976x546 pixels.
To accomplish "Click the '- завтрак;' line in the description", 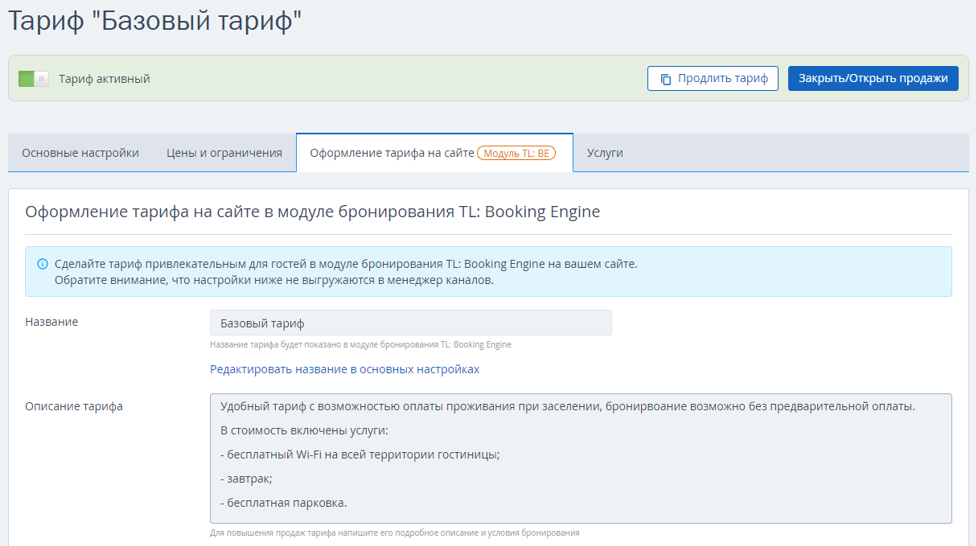I will tap(246, 479).
